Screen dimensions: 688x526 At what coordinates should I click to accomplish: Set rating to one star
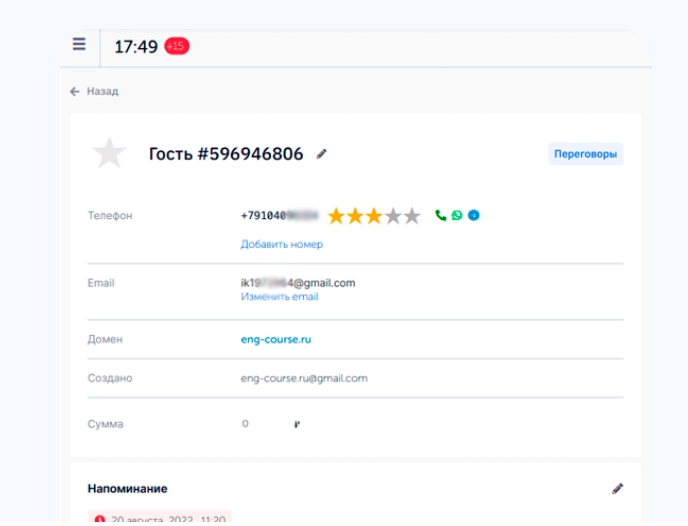pyautogui.click(x=336, y=216)
